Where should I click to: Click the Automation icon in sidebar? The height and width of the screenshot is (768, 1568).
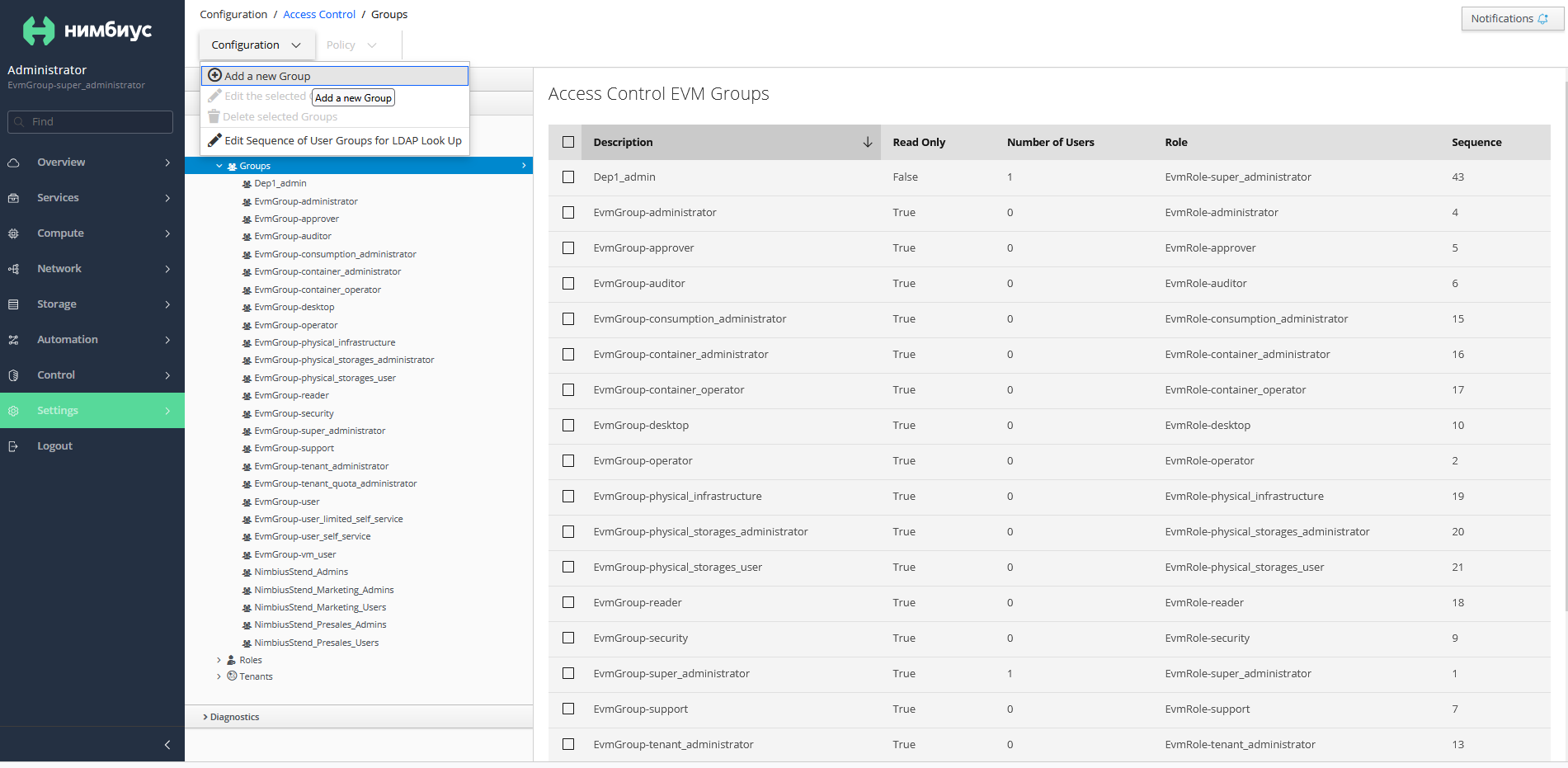pyautogui.click(x=13, y=340)
